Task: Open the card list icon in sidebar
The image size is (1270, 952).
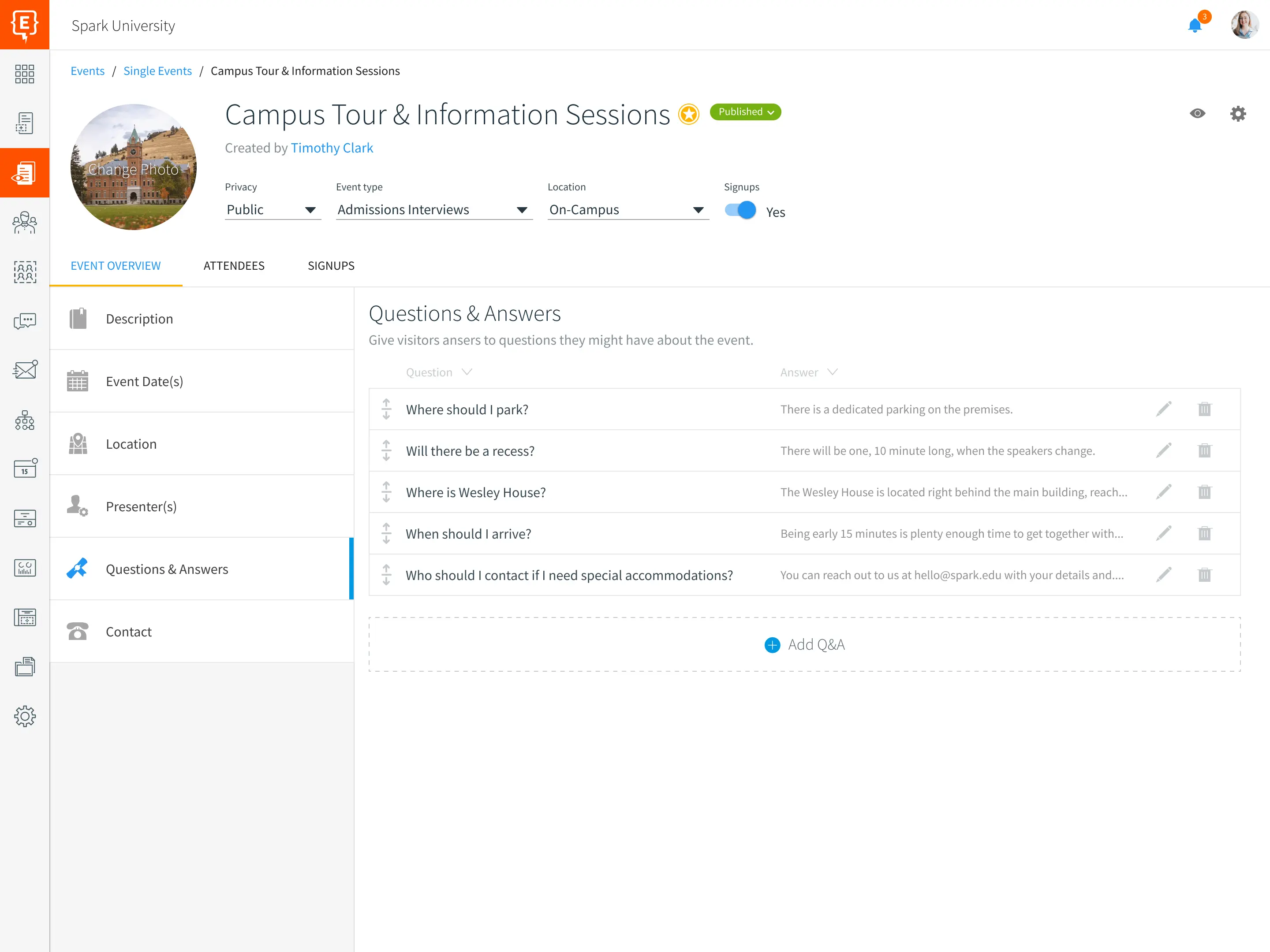Action: tap(25, 518)
